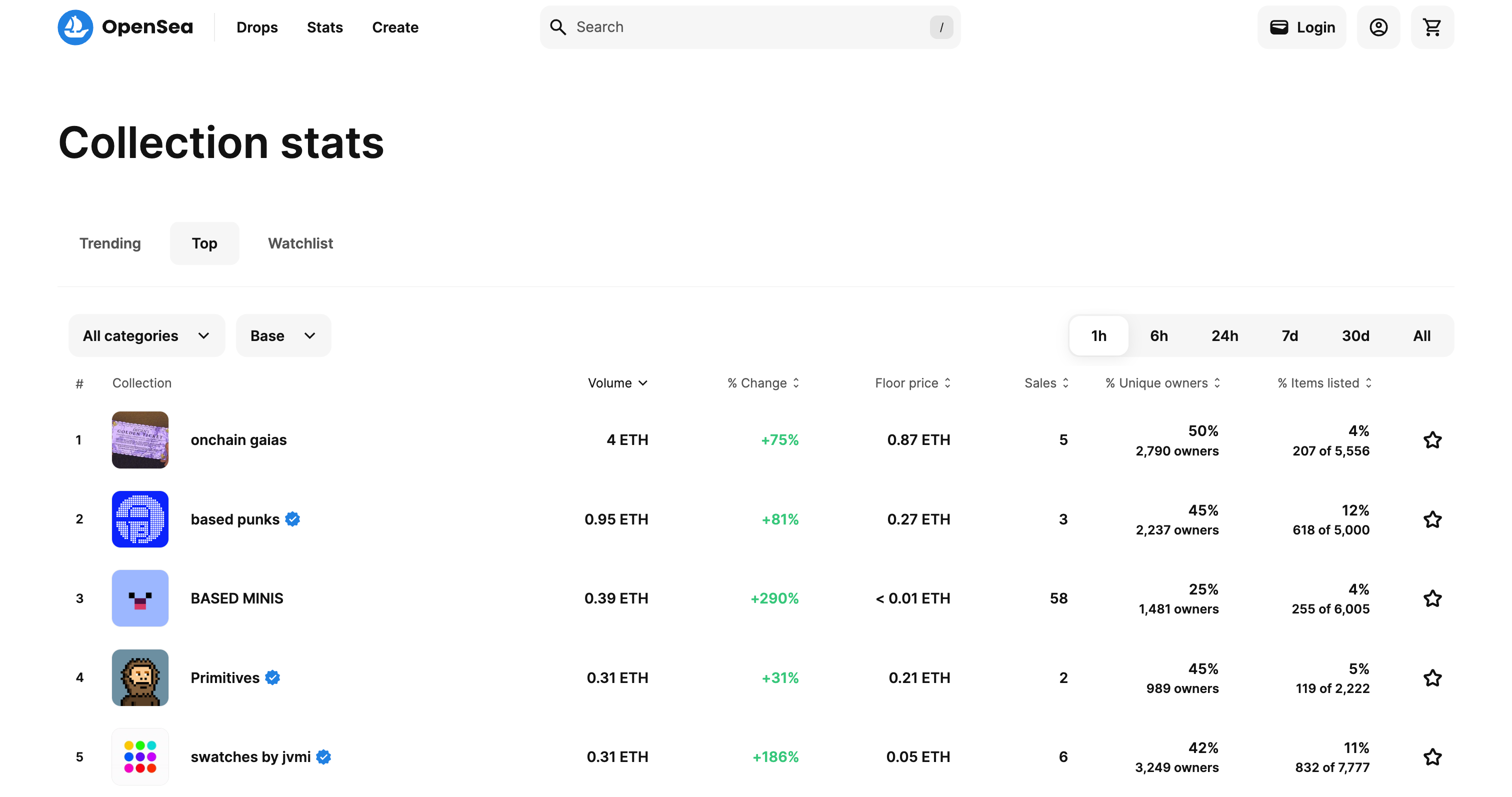1512x797 pixels.
Task: Click the wallet icon in Login button
Action: [x=1279, y=27]
